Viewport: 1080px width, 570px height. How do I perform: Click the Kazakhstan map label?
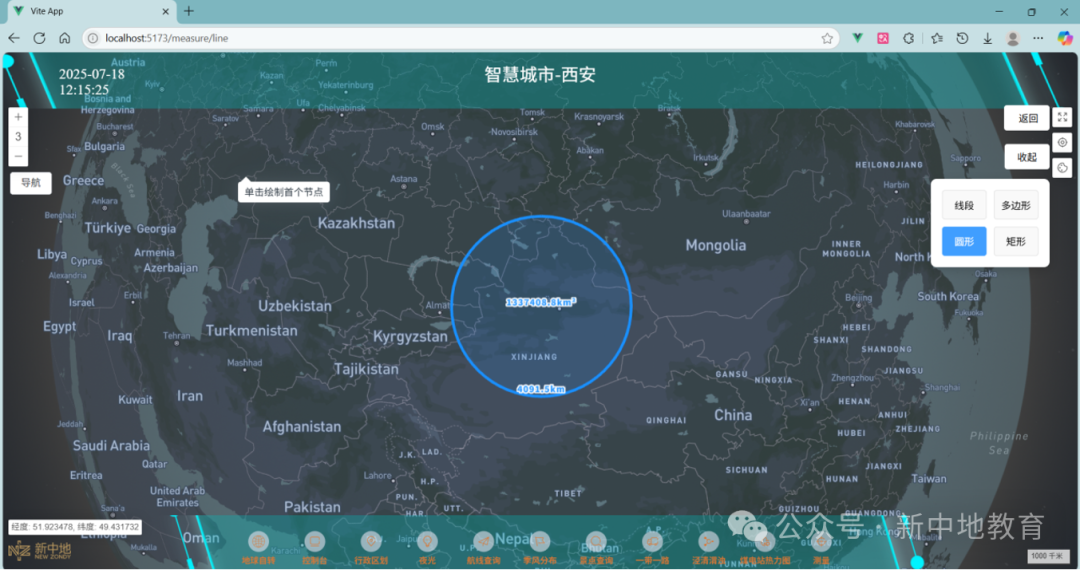point(356,223)
